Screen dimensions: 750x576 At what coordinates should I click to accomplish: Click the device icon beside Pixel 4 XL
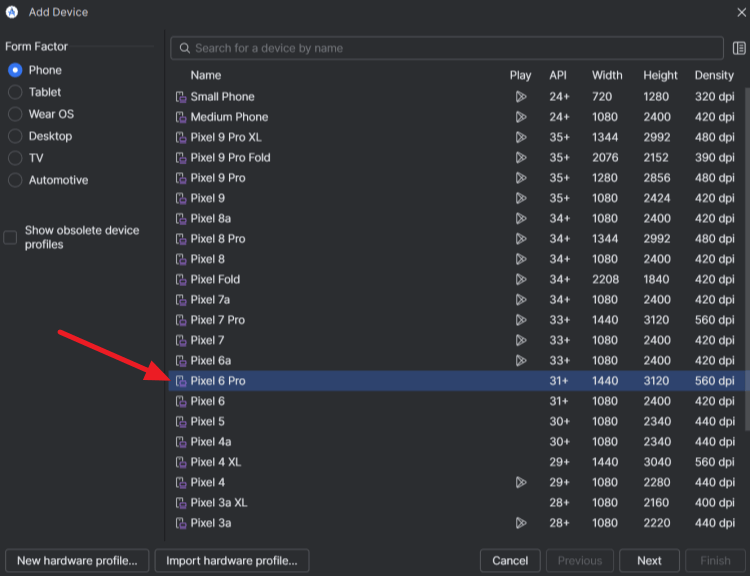[x=181, y=462]
